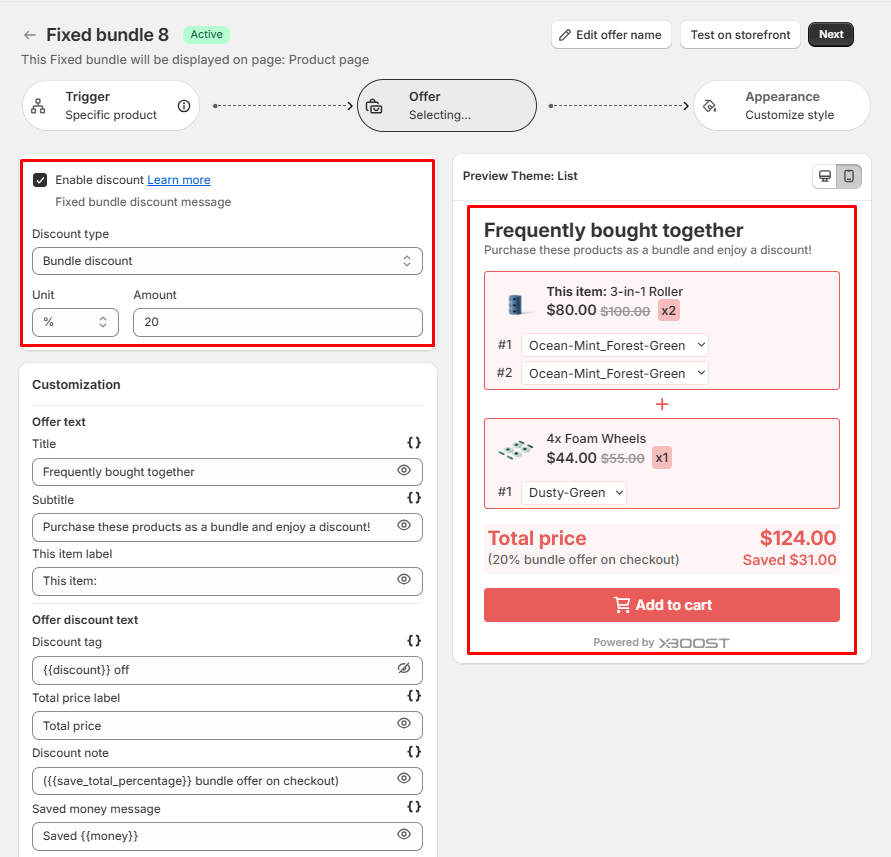Switch preview to mobile view icon

[849, 176]
